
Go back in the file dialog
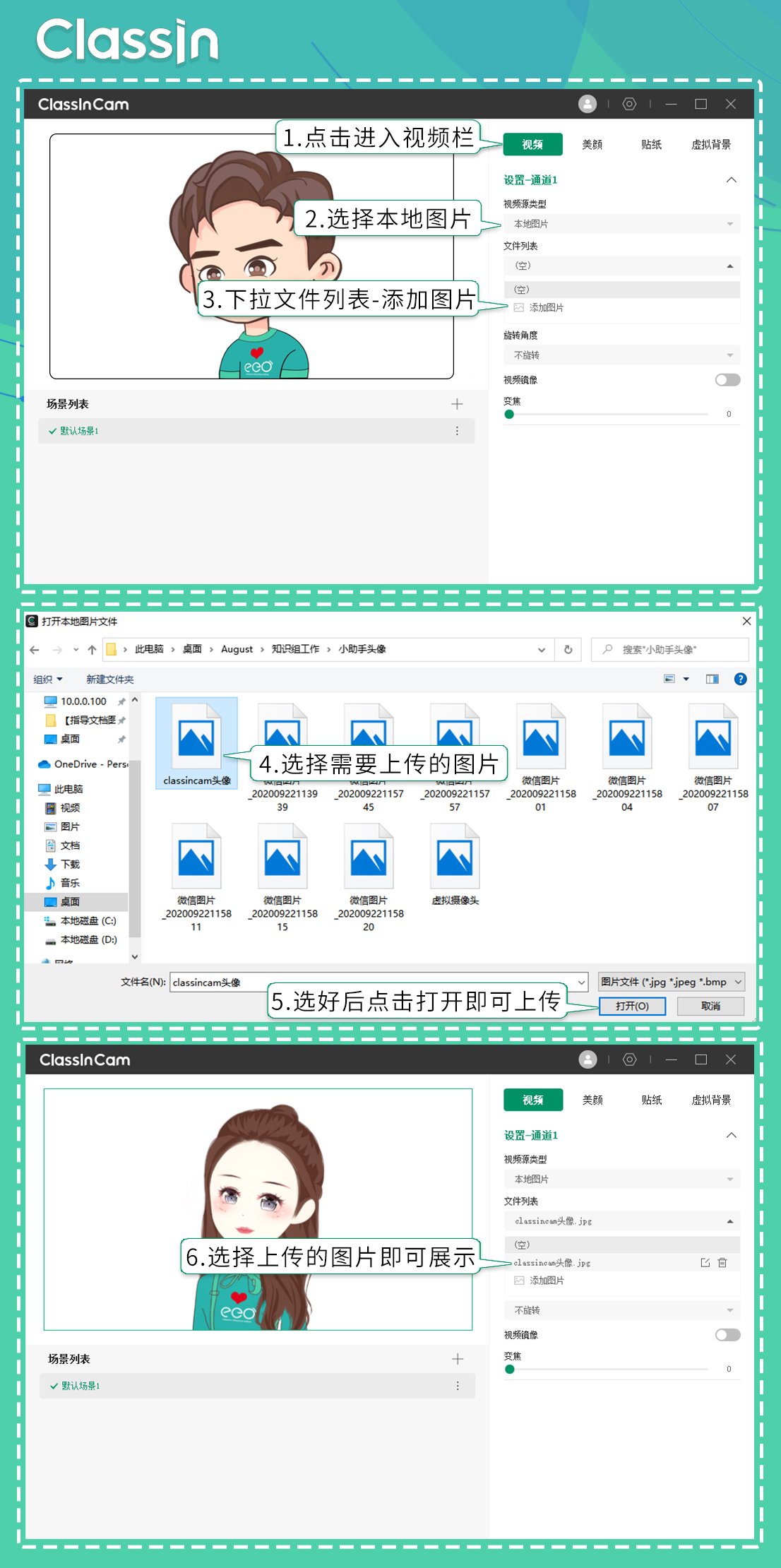[35, 649]
